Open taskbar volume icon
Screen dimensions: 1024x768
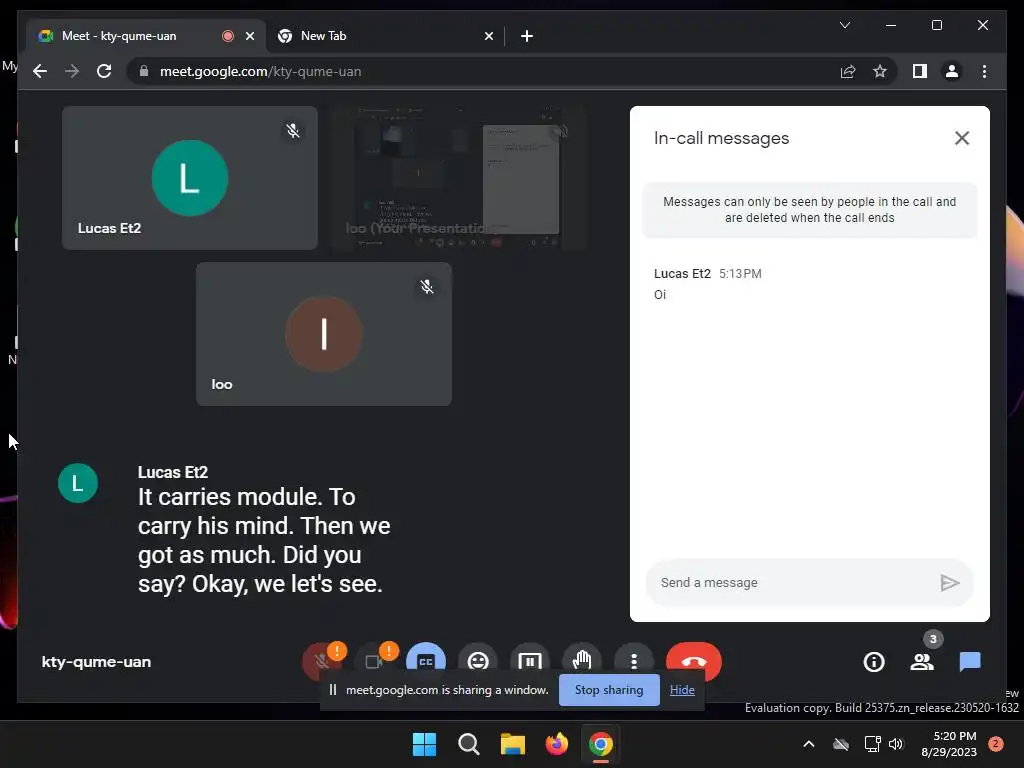click(895, 744)
